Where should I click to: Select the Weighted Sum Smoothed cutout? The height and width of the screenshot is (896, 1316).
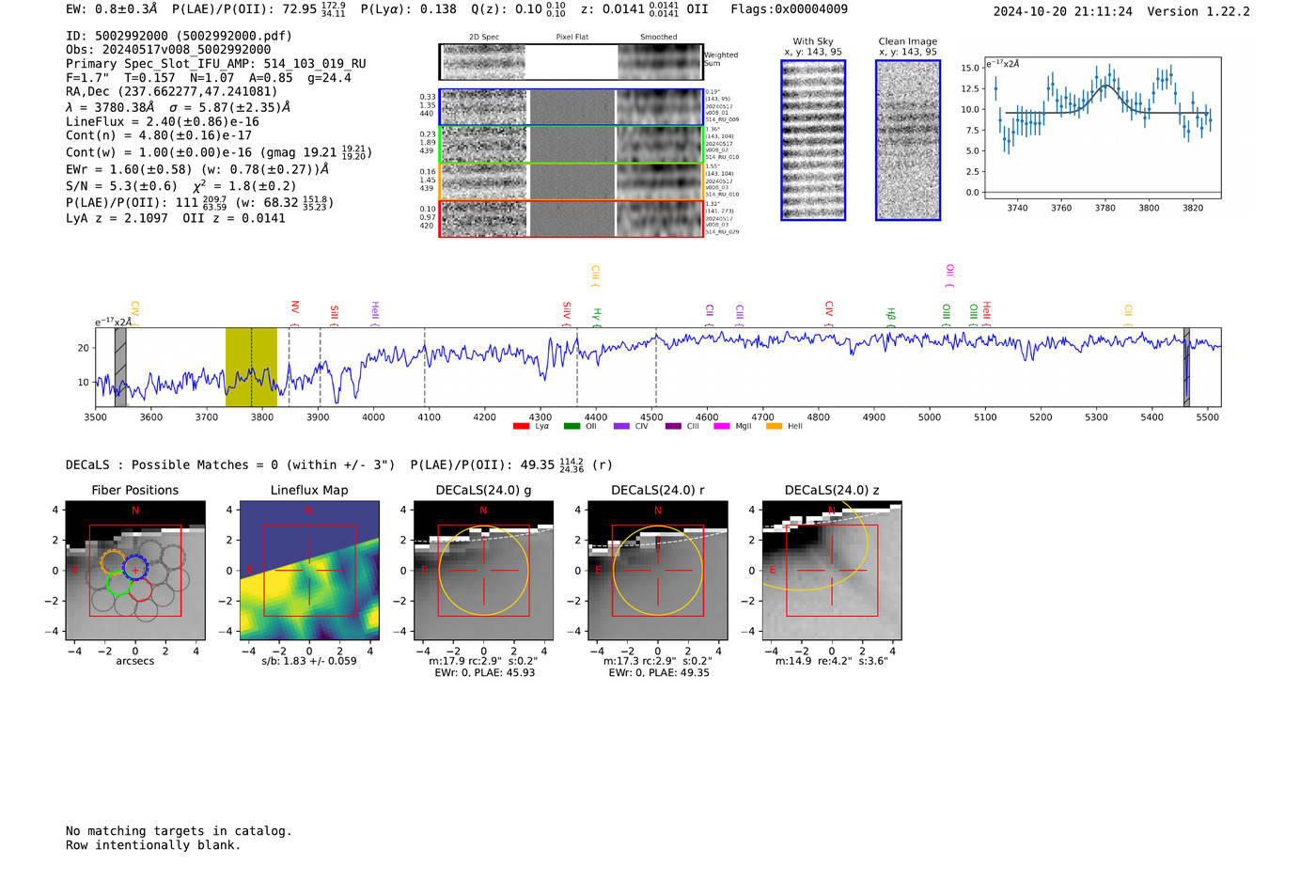(x=659, y=61)
